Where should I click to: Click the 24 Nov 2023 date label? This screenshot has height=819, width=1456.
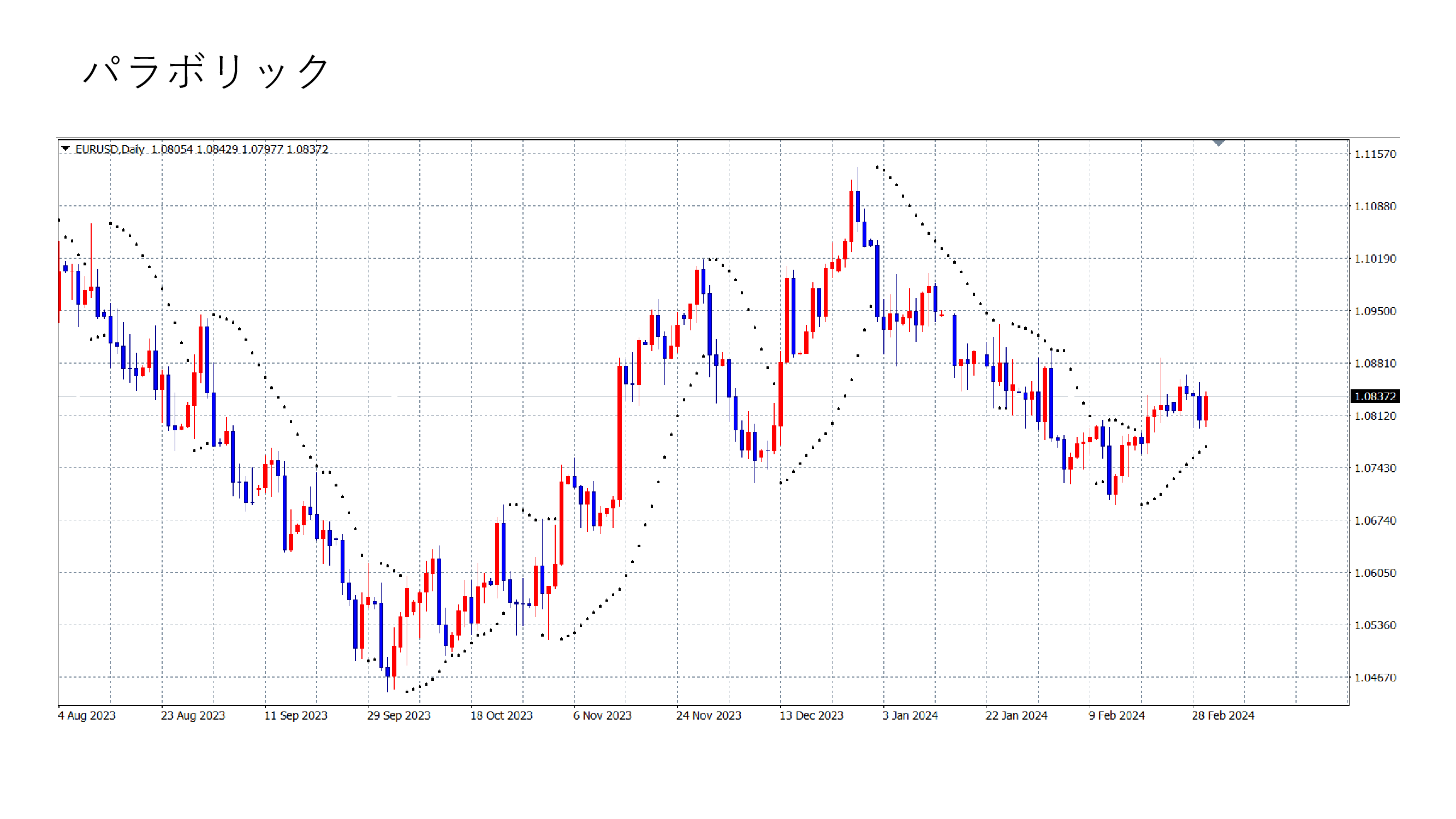tap(708, 716)
